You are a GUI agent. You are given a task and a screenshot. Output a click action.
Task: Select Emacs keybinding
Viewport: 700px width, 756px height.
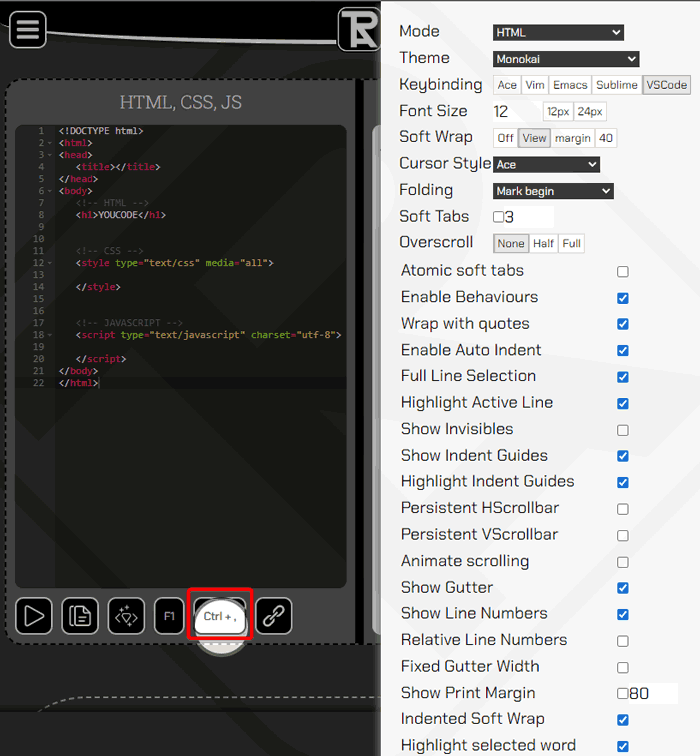pos(570,85)
